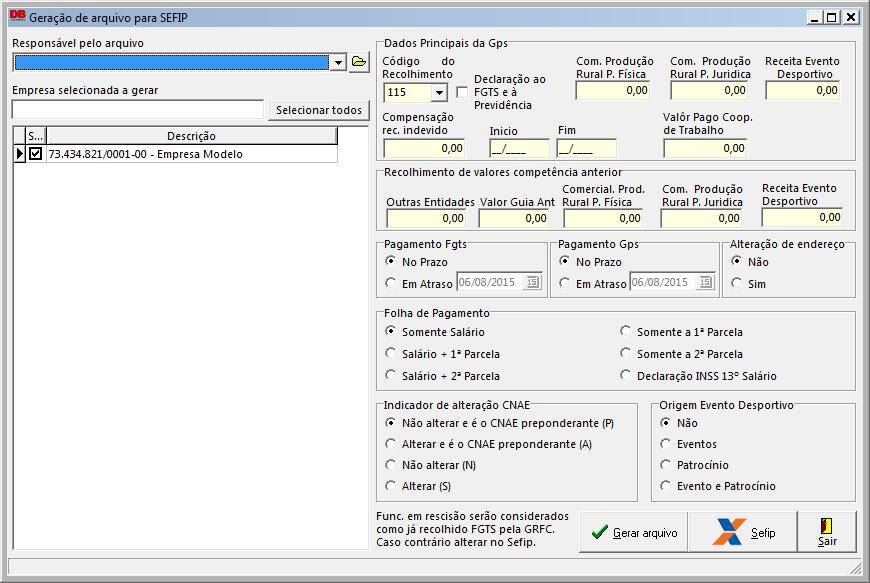Click the Empresa selecionada a gerar field
870x583 pixels.
138,109
